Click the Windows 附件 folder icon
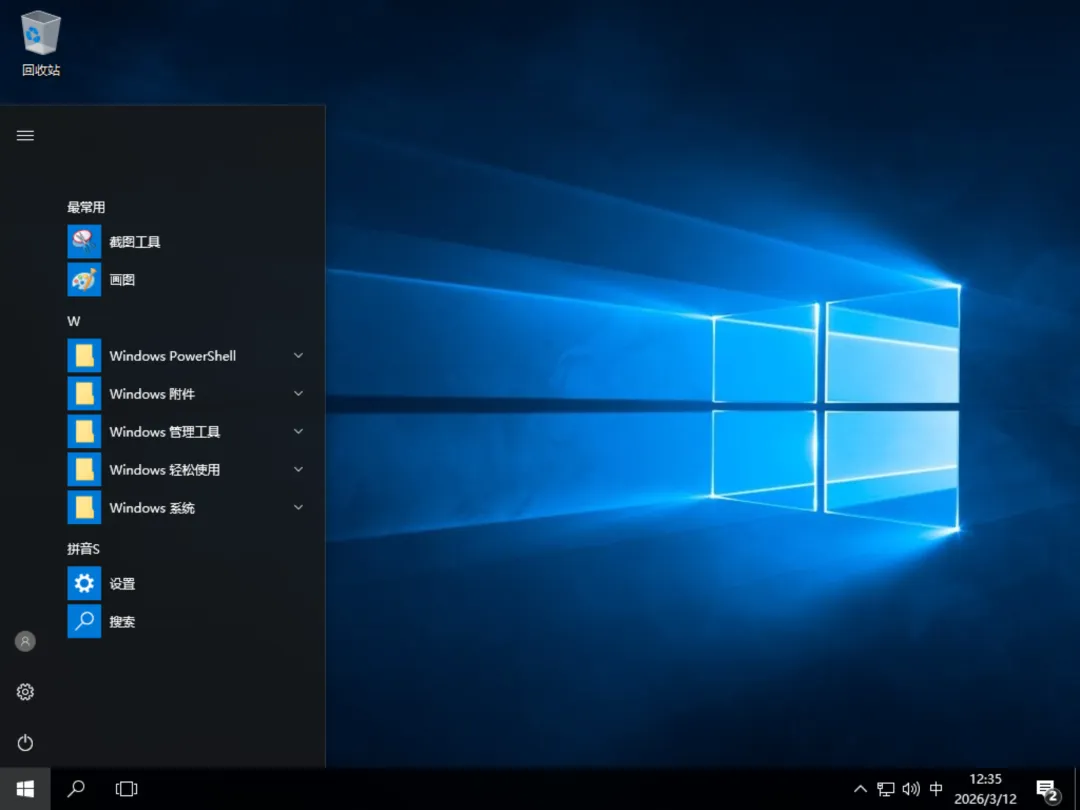The width and height of the screenshot is (1080, 810). pyautogui.click(x=84, y=393)
